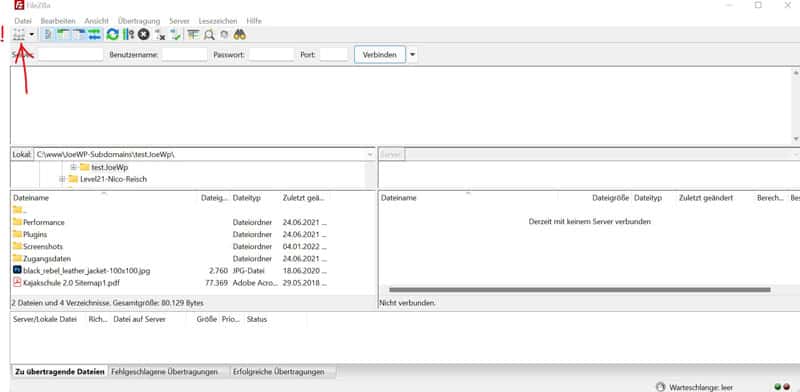Image resolution: width=800 pixels, height=392 pixels.
Task: Toggle processing of transfer queue
Action: (x=128, y=35)
